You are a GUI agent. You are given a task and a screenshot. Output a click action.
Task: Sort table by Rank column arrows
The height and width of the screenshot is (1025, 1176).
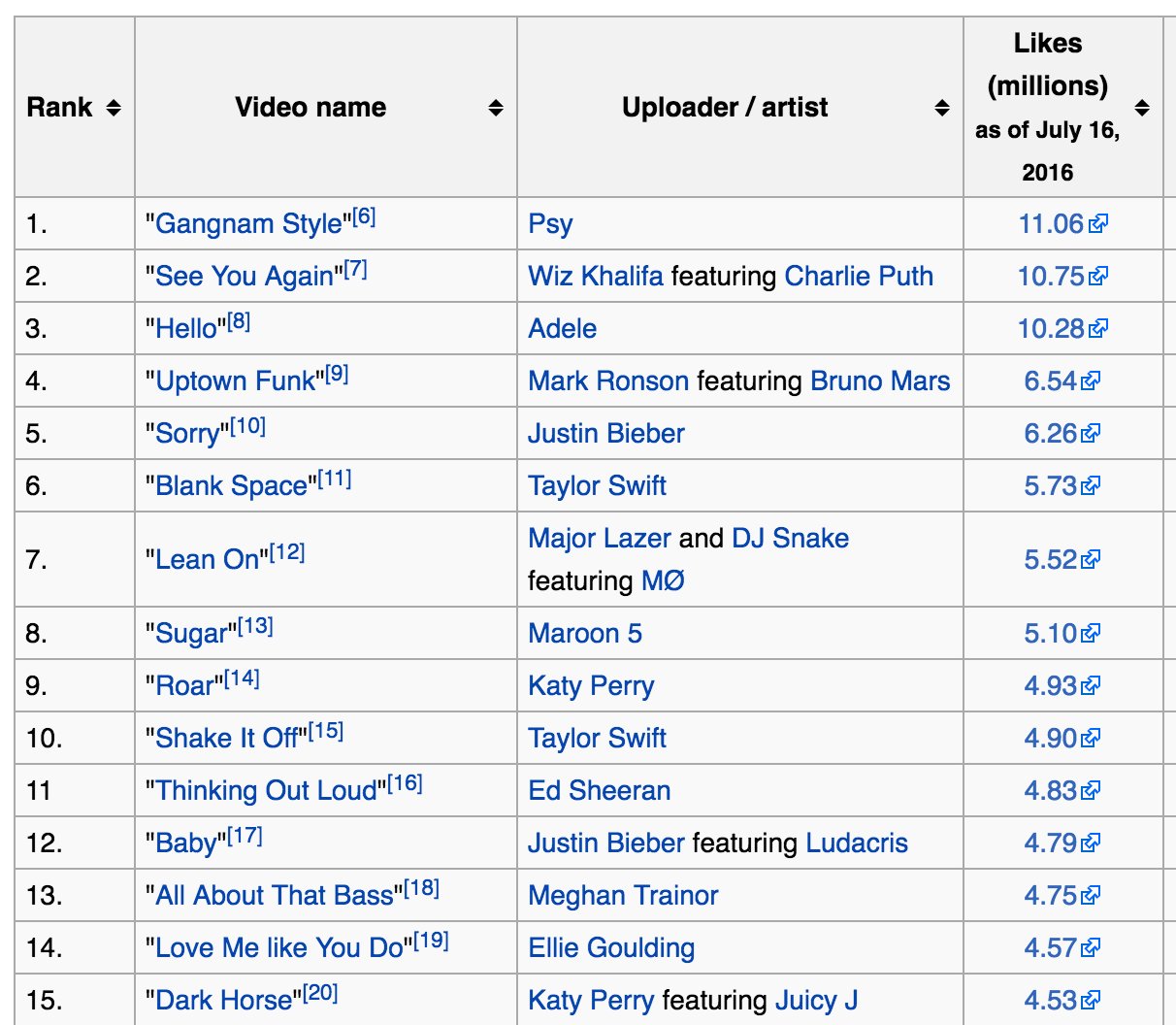click(114, 108)
